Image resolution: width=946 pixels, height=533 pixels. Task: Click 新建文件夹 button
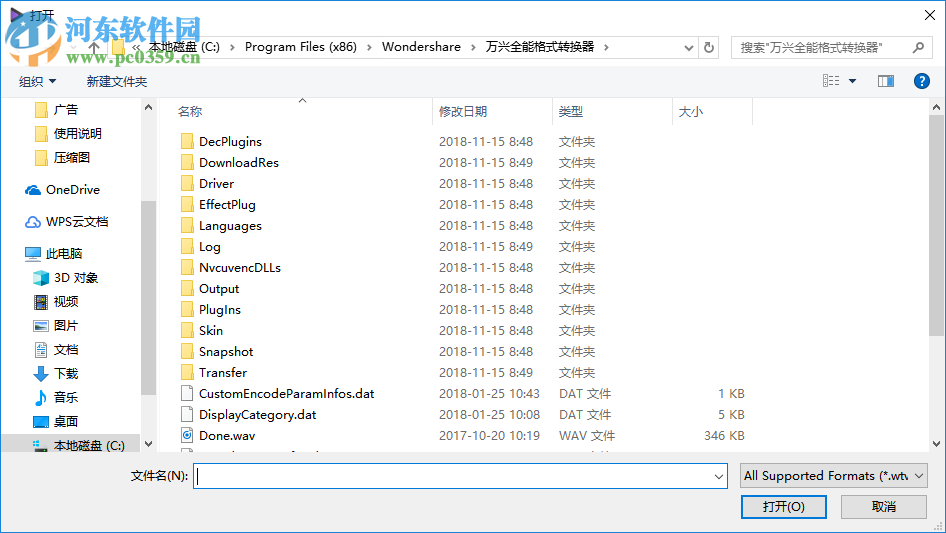click(x=116, y=81)
